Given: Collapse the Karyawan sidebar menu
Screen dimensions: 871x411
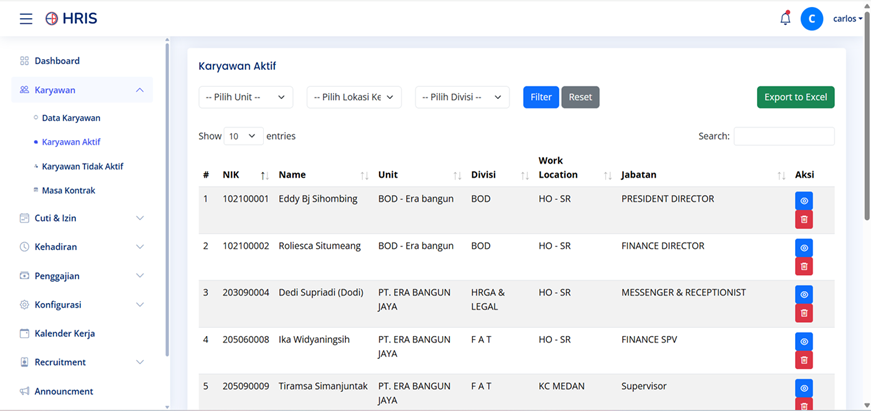Looking at the screenshot, I should pyautogui.click(x=140, y=90).
